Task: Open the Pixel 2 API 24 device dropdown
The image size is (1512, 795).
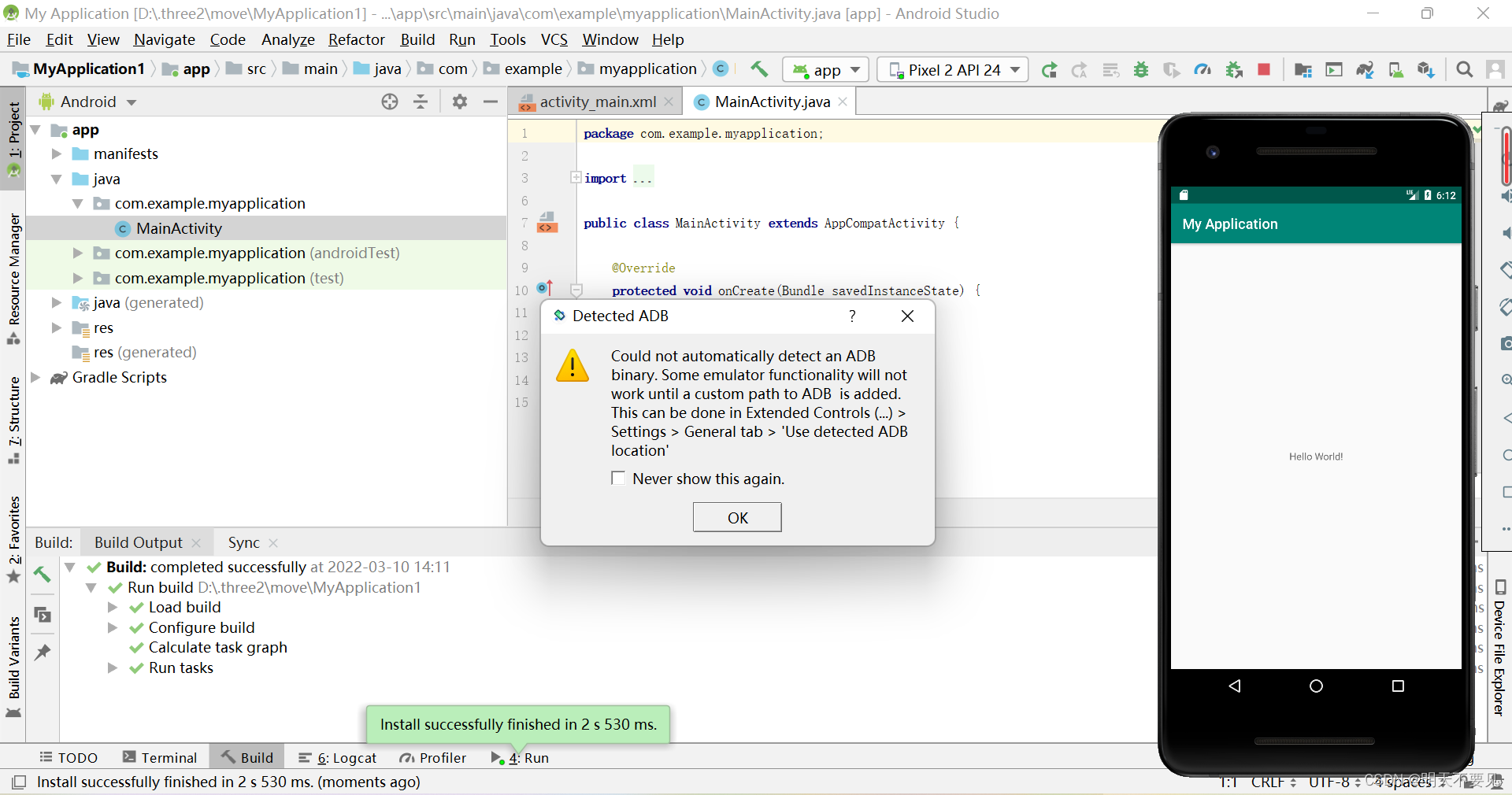Action: [x=953, y=70]
